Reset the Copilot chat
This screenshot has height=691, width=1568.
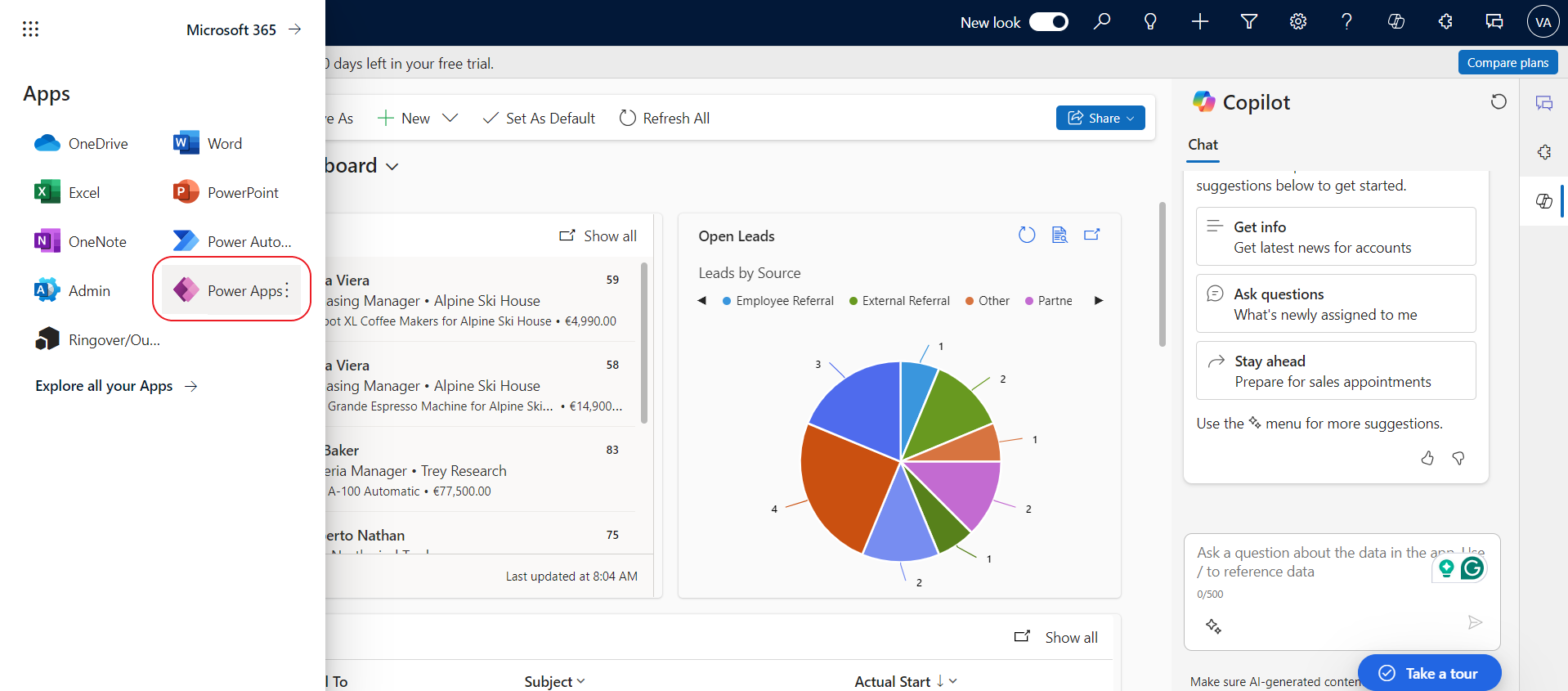click(x=1499, y=101)
